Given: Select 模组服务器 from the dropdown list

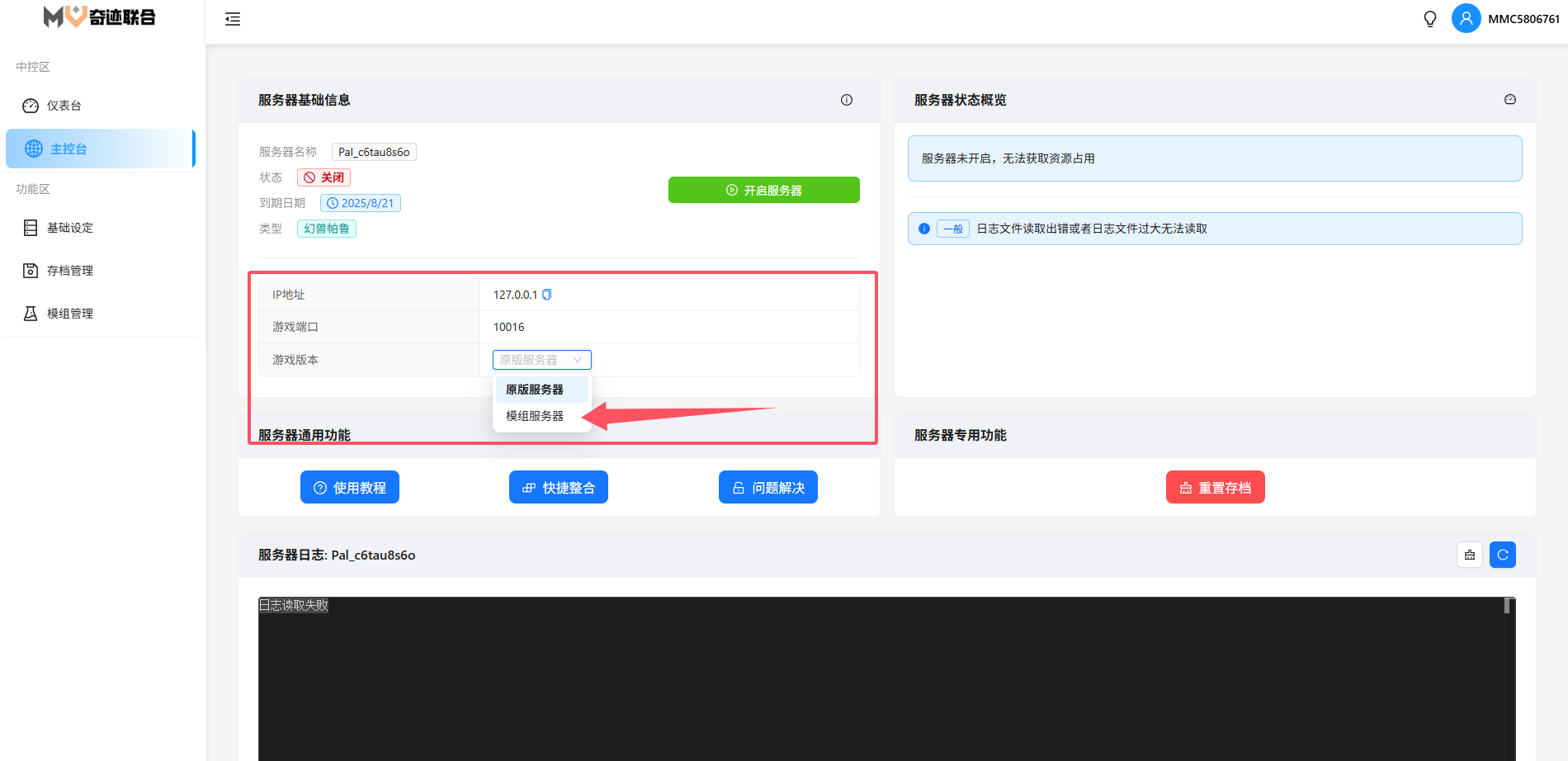Looking at the screenshot, I should coord(535,416).
